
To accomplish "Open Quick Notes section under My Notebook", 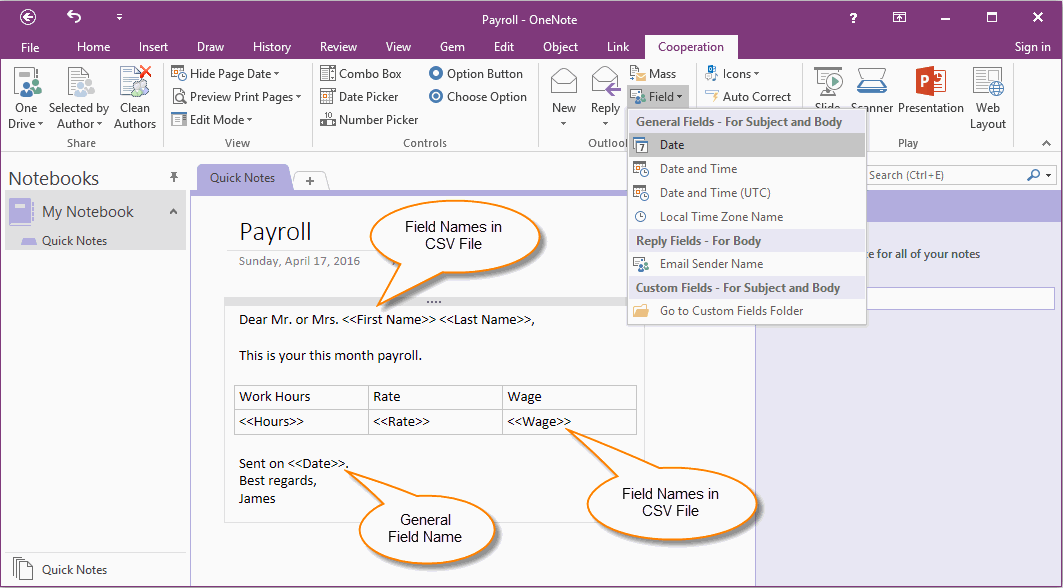I will click(74, 241).
